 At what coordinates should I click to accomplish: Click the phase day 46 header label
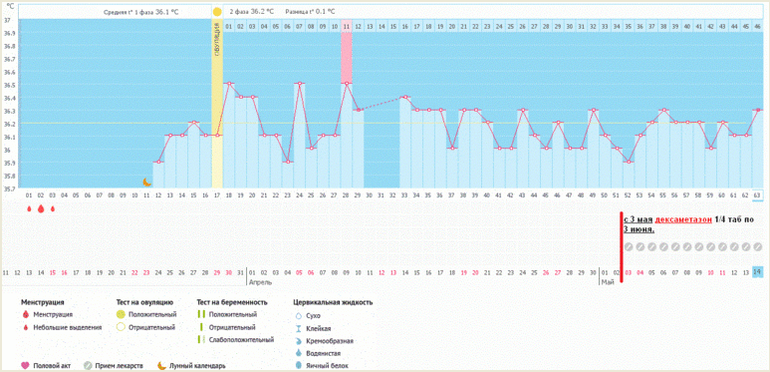(758, 26)
